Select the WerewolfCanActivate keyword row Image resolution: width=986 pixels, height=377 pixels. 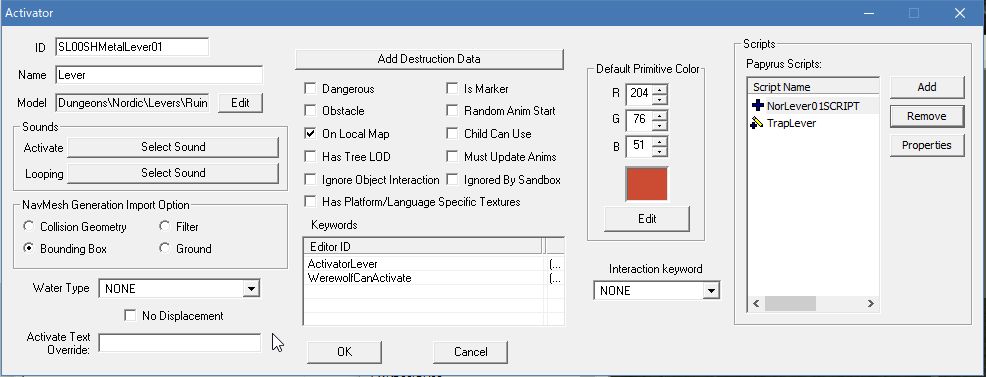point(434,278)
